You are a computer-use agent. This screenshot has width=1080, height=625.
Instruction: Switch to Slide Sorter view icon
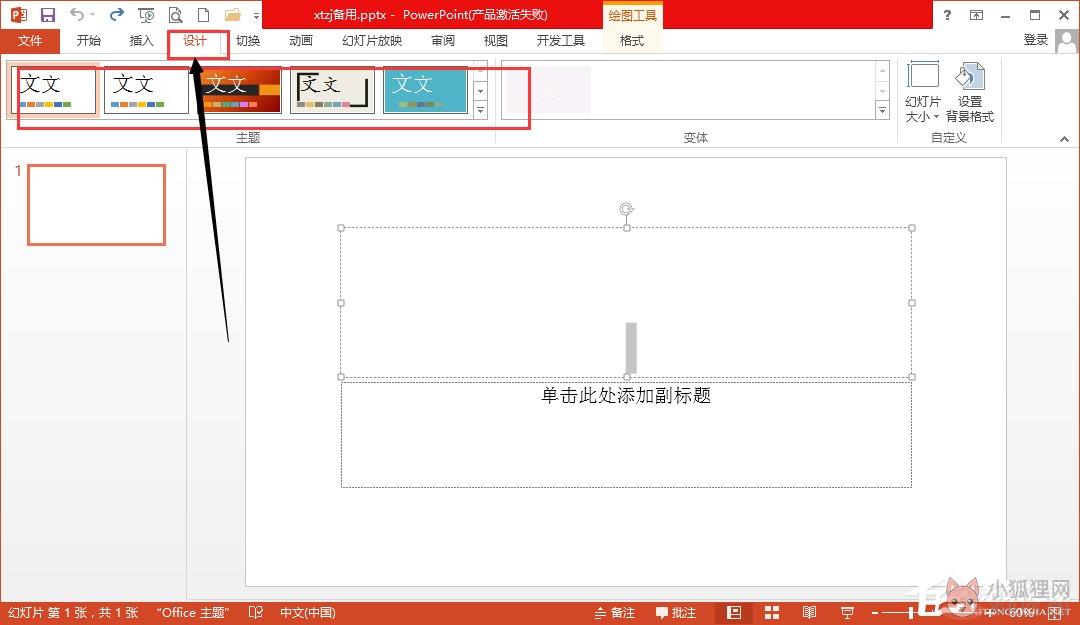point(772,613)
